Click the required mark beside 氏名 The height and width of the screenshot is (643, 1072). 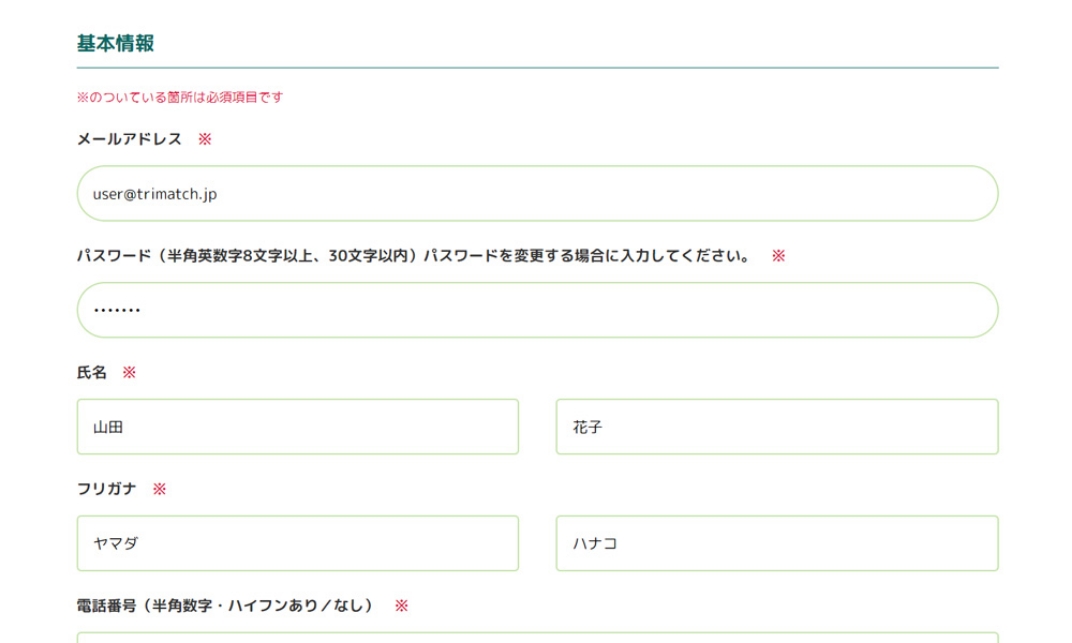click(129, 372)
